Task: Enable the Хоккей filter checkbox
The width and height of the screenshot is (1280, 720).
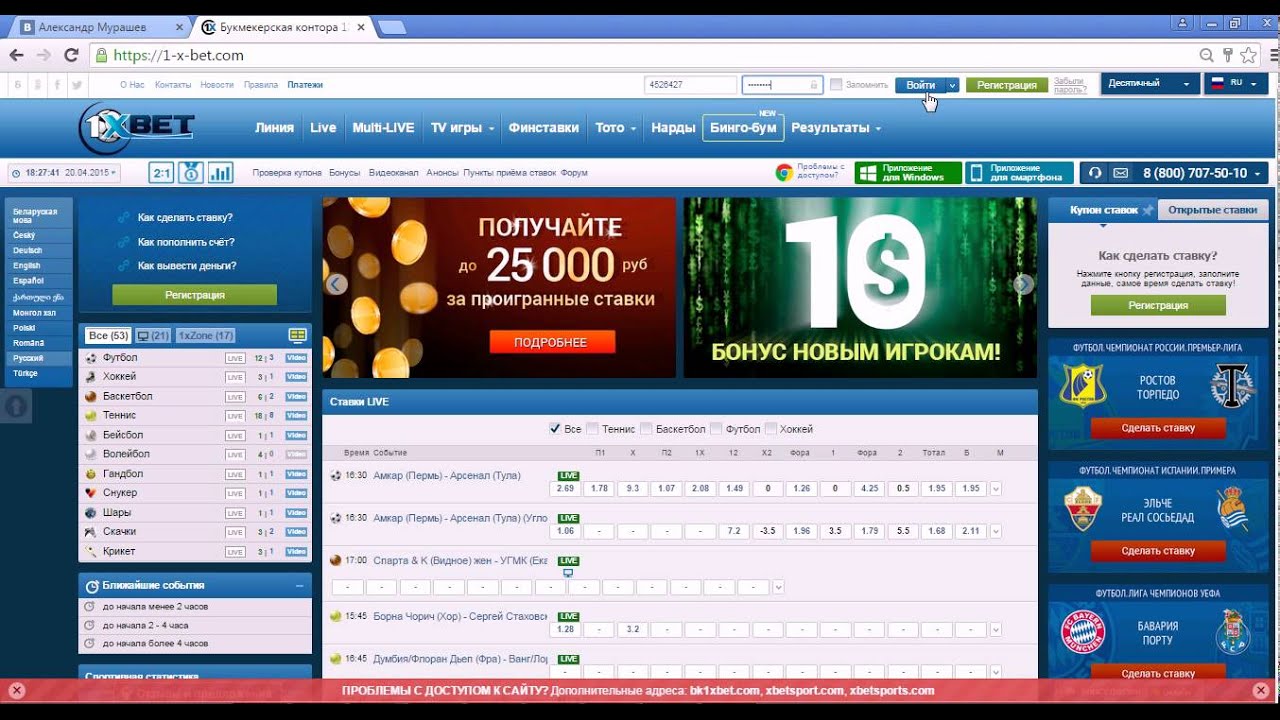Action: pos(771,428)
